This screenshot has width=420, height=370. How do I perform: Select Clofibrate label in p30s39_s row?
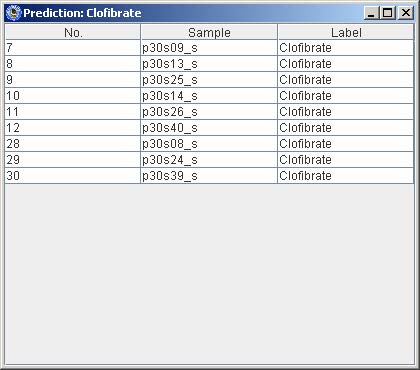346,176
